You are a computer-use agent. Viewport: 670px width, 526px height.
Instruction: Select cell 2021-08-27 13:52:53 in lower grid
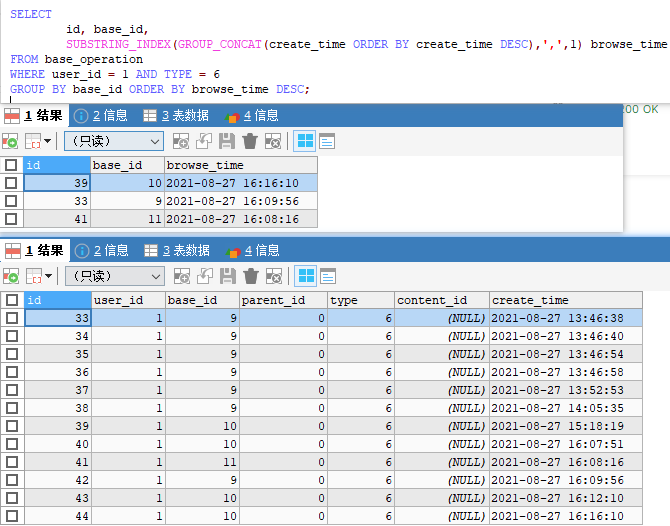tap(565, 390)
